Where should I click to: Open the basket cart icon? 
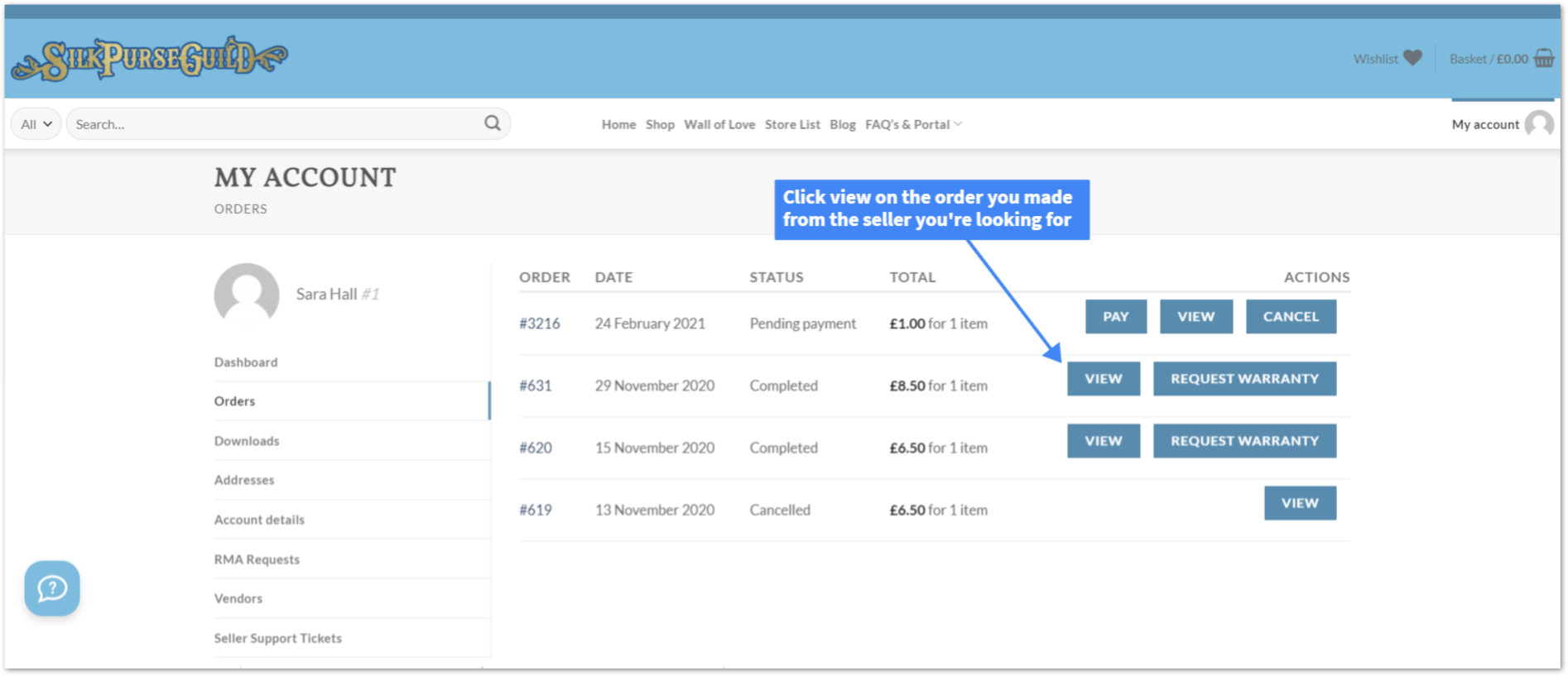pos(1543,58)
